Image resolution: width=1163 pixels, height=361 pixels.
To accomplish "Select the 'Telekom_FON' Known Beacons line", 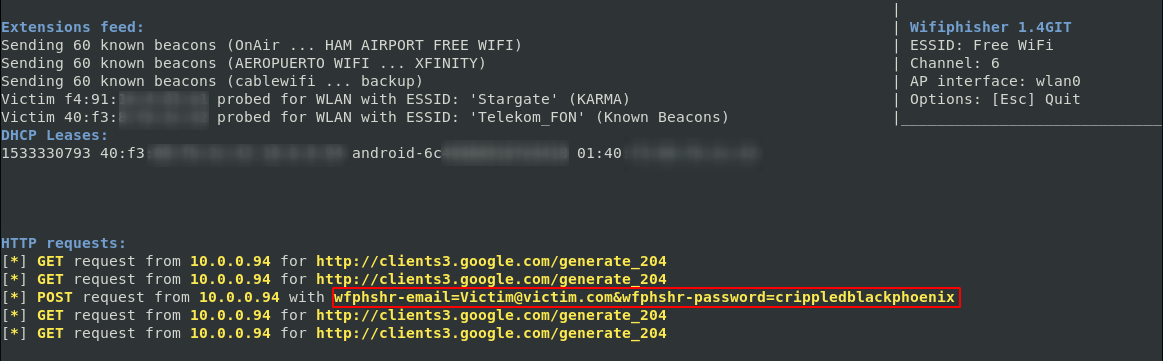I will (x=365, y=117).
